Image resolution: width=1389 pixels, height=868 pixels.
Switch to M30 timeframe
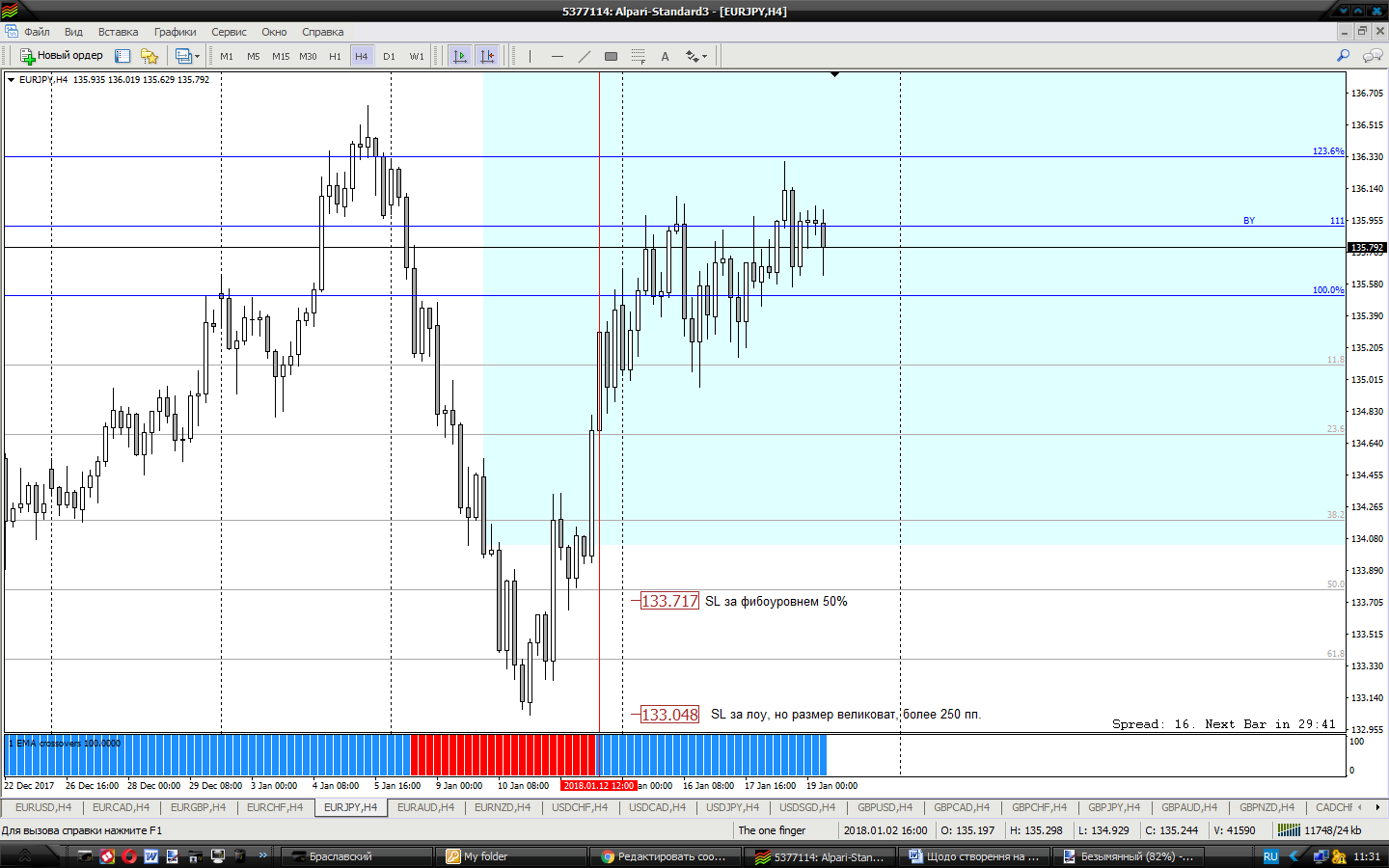pos(308,56)
